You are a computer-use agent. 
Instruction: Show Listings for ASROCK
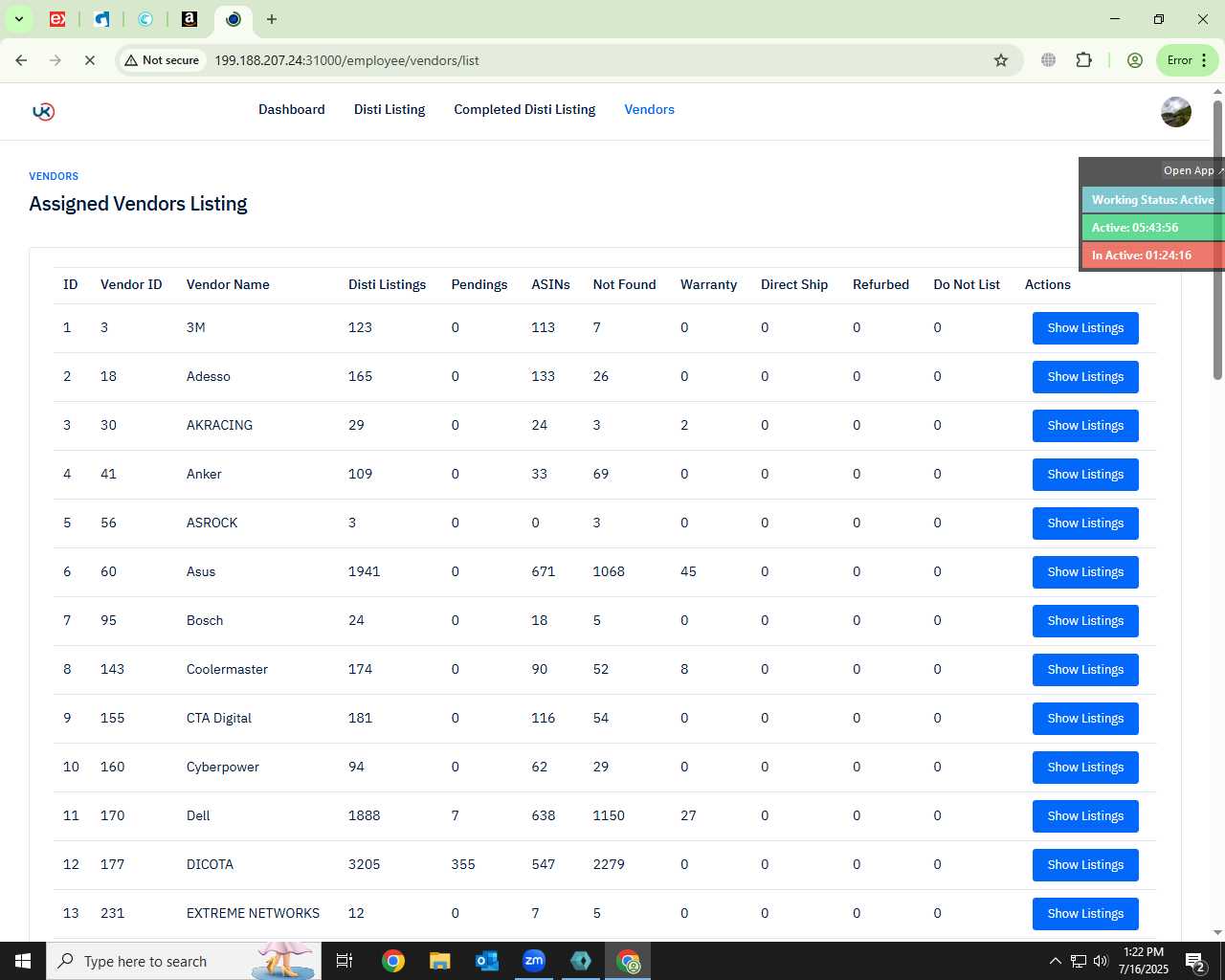[x=1085, y=523]
